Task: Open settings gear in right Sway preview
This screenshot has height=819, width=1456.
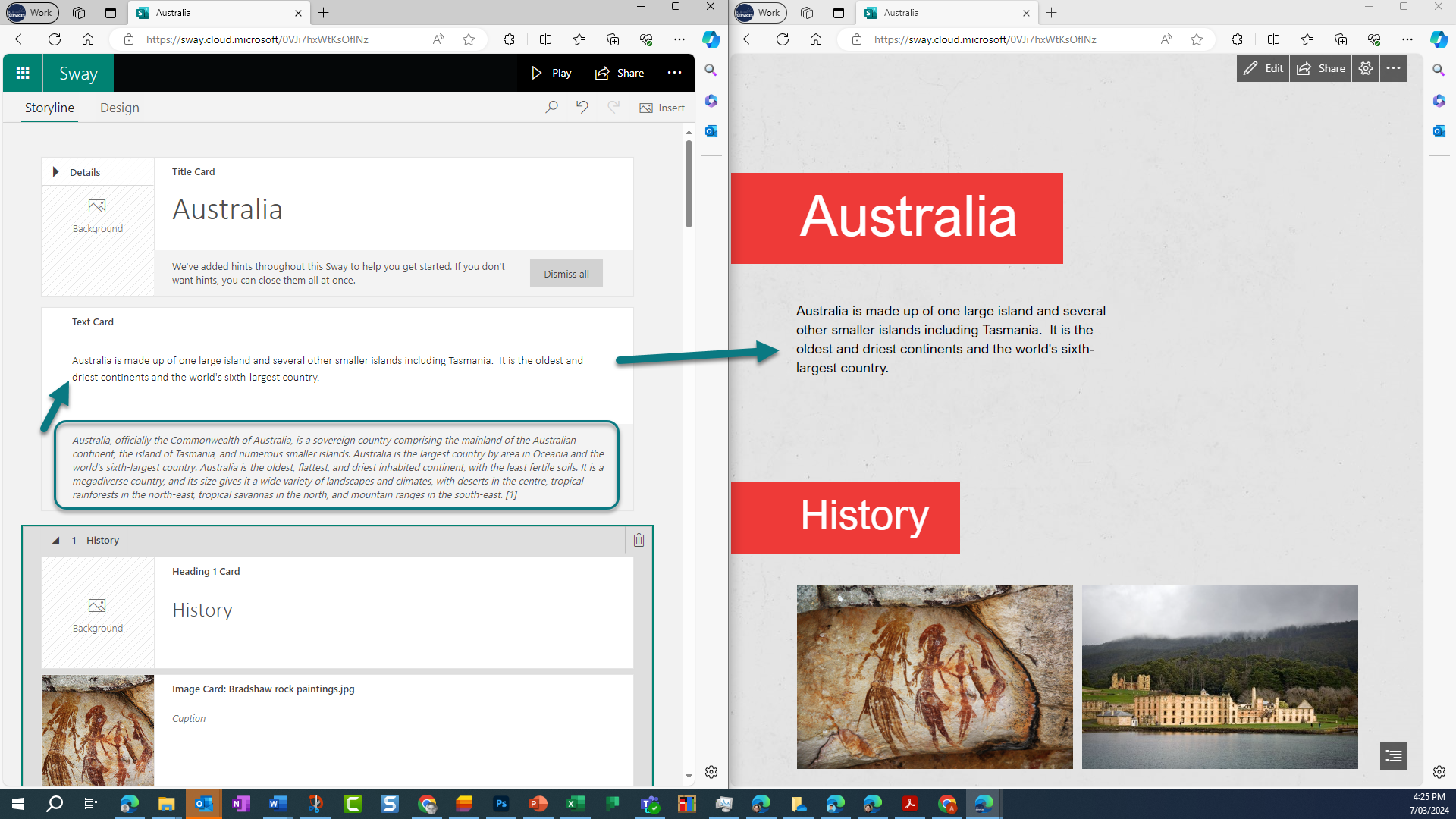Action: coord(1366,68)
